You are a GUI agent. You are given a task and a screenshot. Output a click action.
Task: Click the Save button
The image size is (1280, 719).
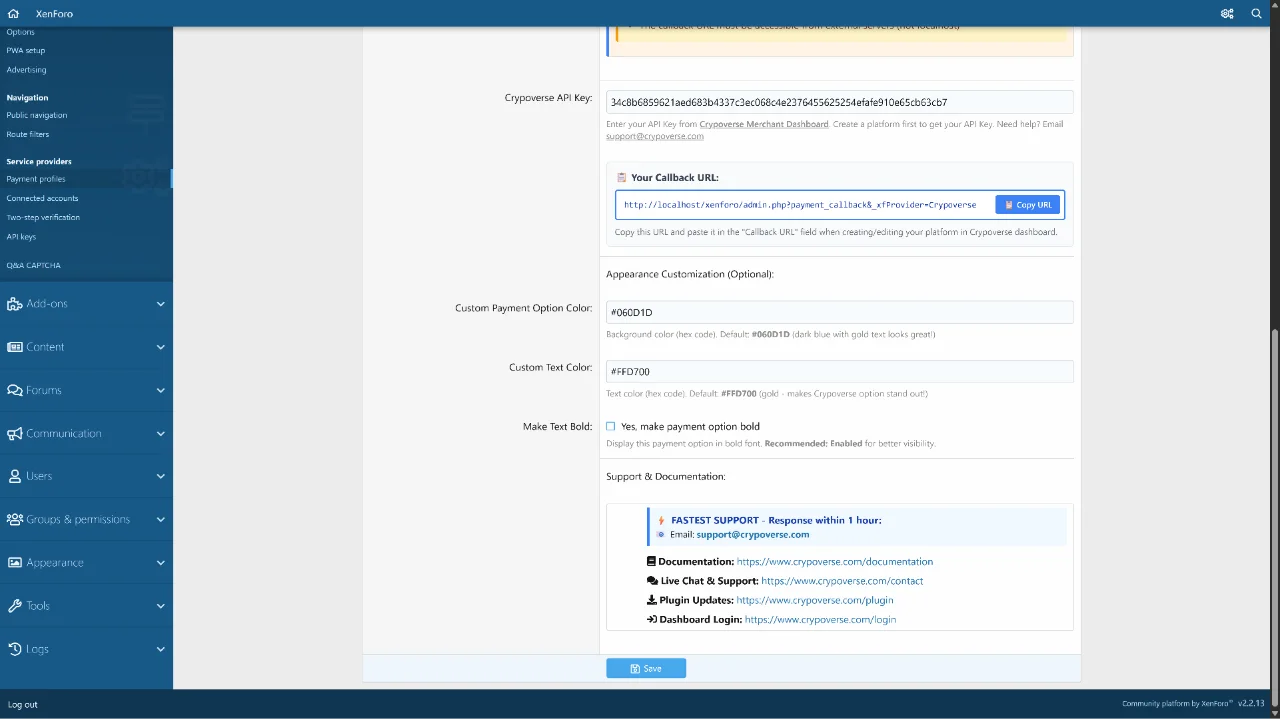[646, 668]
